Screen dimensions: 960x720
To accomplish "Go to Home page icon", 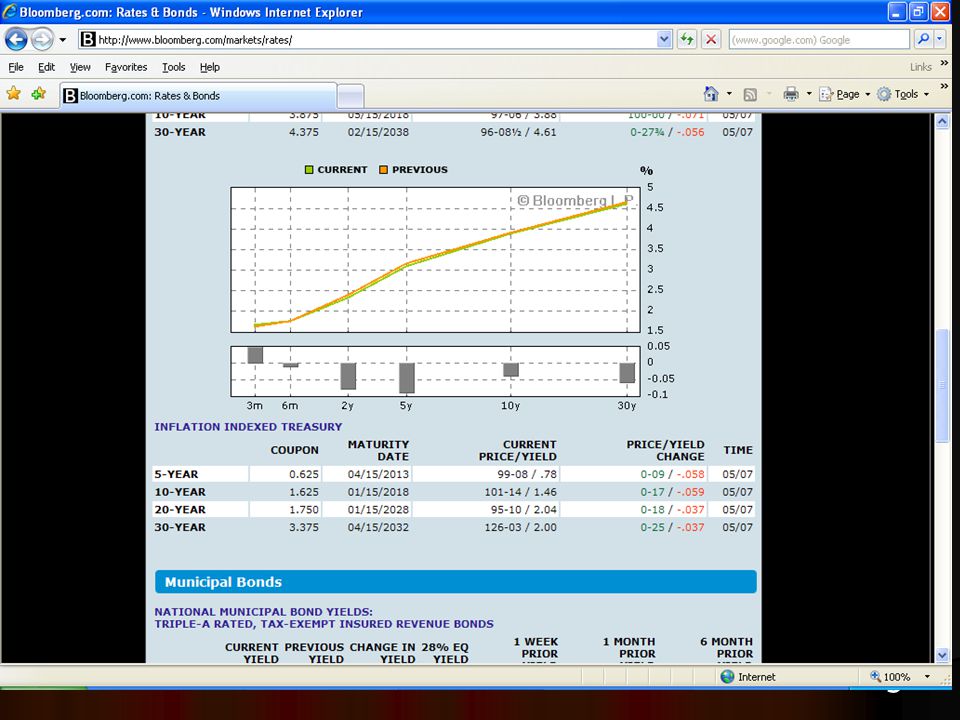I will pyautogui.click(x=711, y=94).
